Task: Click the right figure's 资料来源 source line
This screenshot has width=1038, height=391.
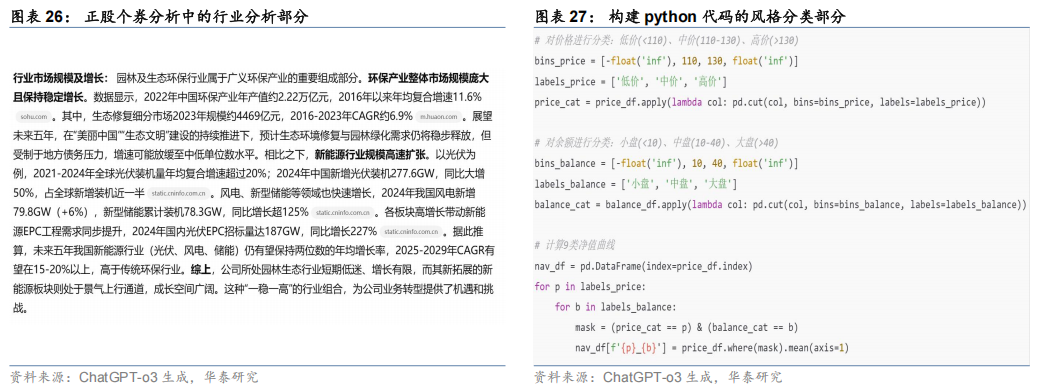Action: tap(658, 378)
